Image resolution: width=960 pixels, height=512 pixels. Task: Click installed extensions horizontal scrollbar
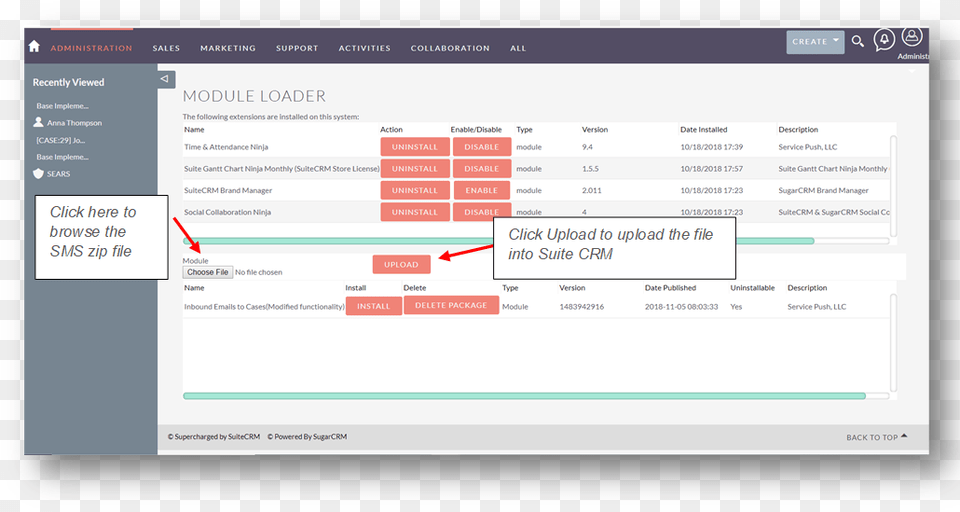pos(498,241)
